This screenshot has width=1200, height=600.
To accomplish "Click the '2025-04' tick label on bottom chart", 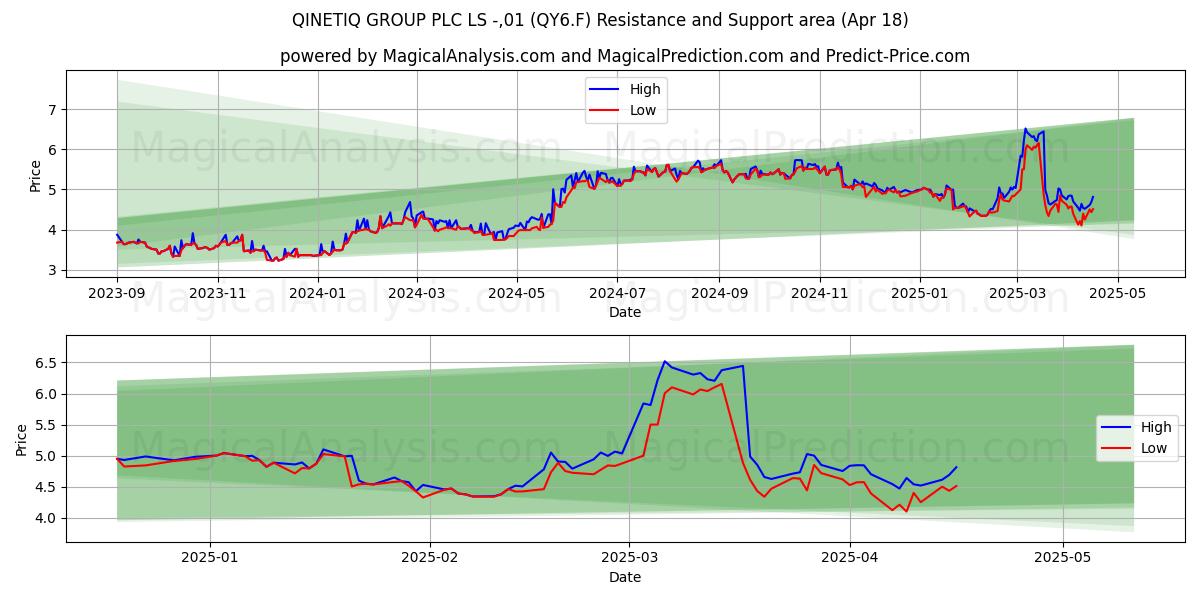I will 850,558.
